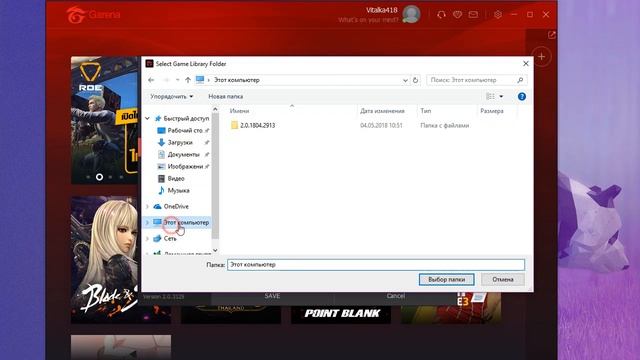Select OneDrive in navigation pane
Image resolution: width=640 pixels, height=360 pixels.
pyautogui.click(x=176, y=207)
